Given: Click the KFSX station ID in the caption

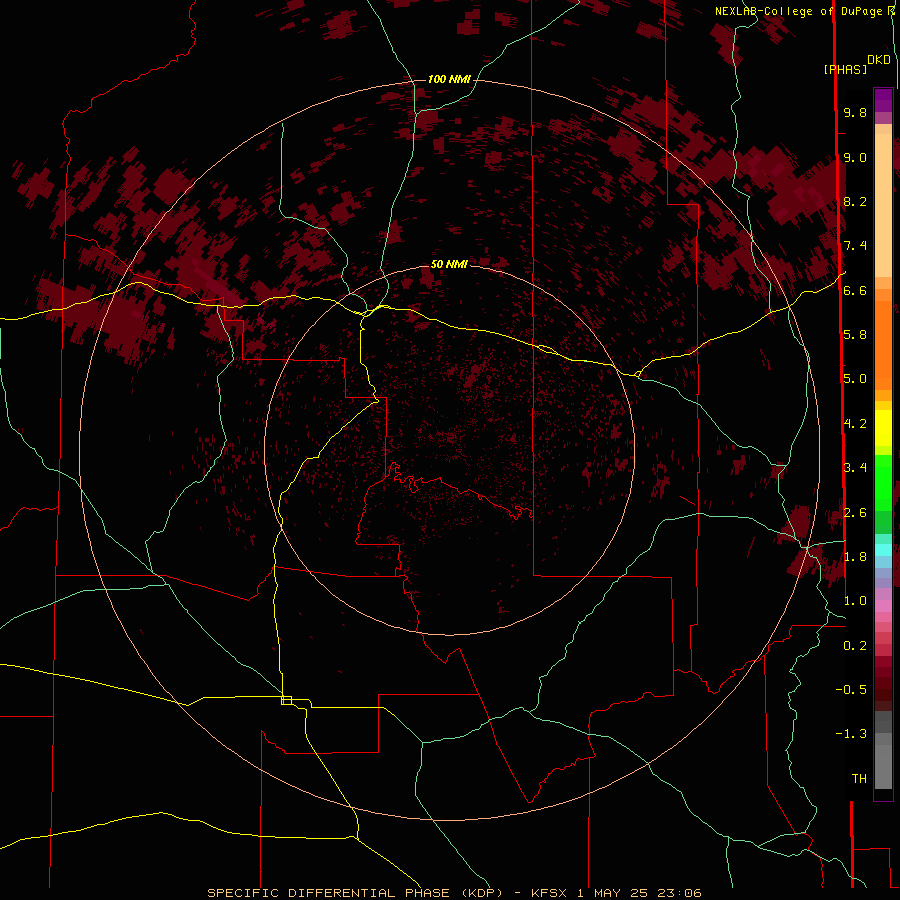Looking at the screenshot, I should coord(549,893).
